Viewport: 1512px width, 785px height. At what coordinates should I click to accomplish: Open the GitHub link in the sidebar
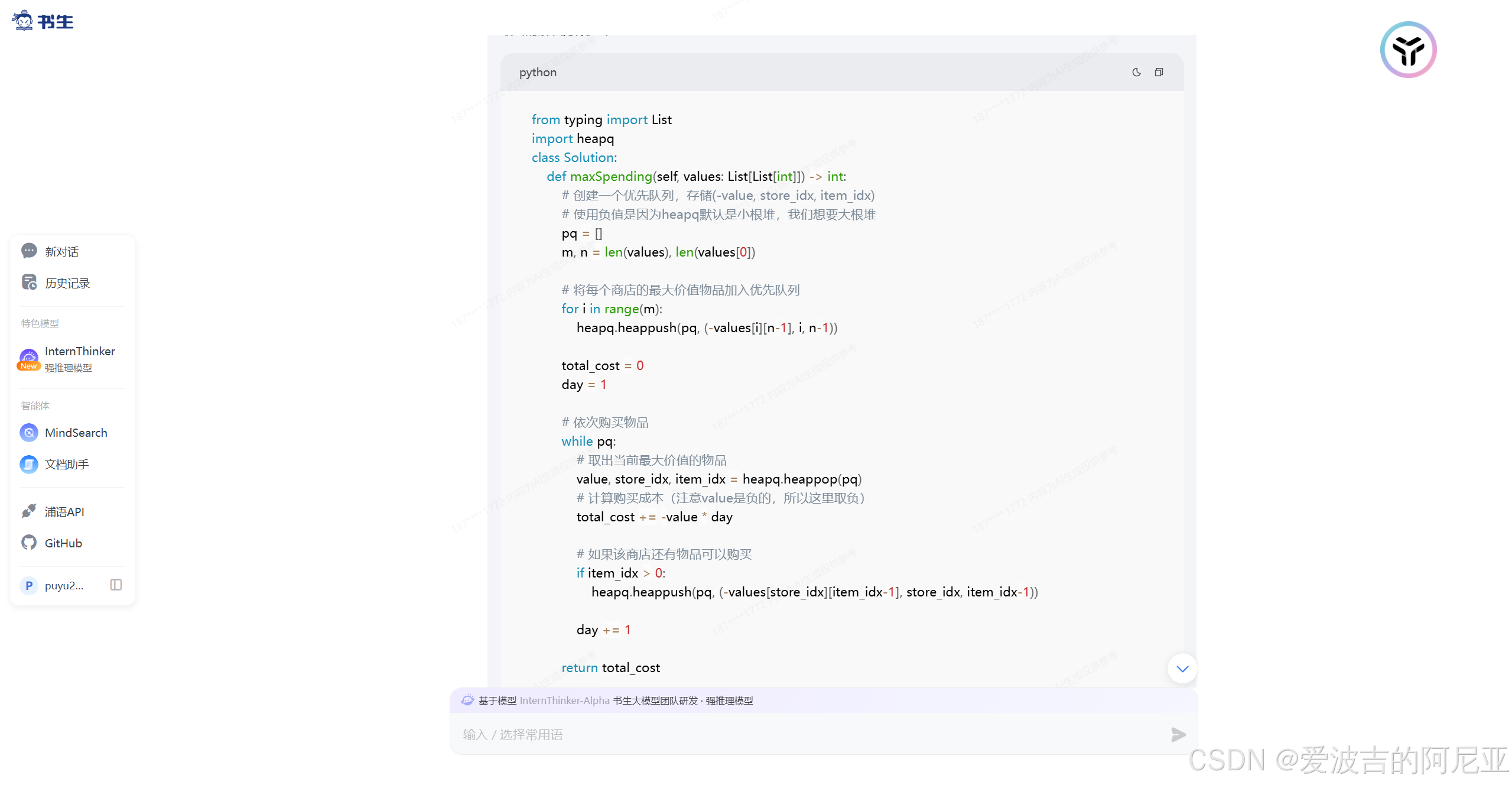[x=63, y=543]
